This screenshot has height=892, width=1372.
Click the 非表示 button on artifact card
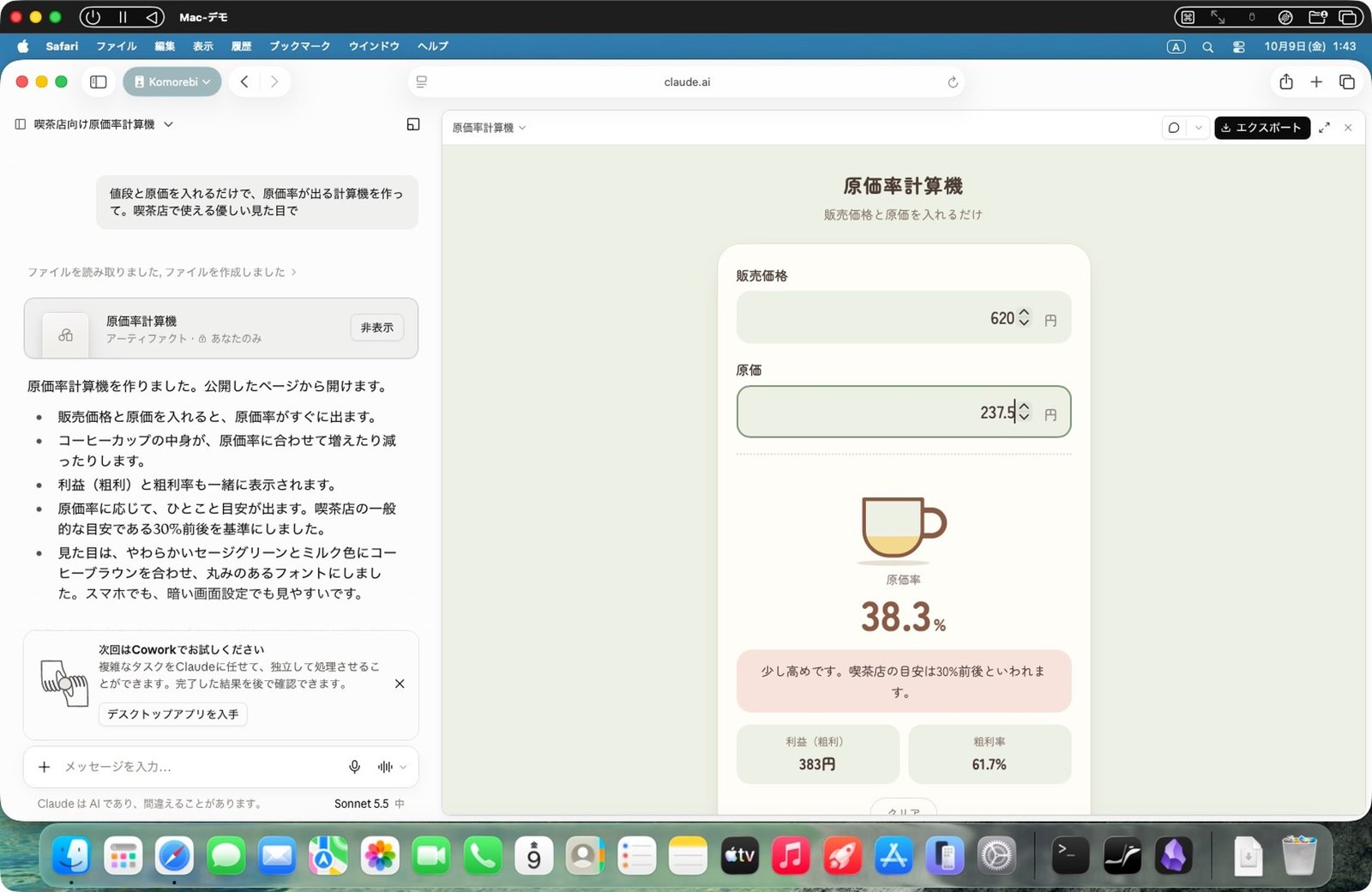[376, 328]
